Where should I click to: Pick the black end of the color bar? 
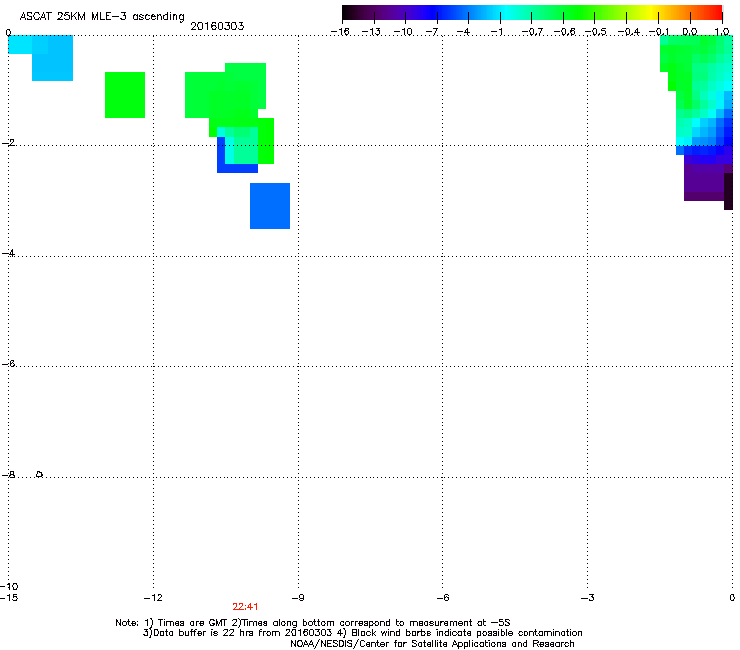[348, 12]
